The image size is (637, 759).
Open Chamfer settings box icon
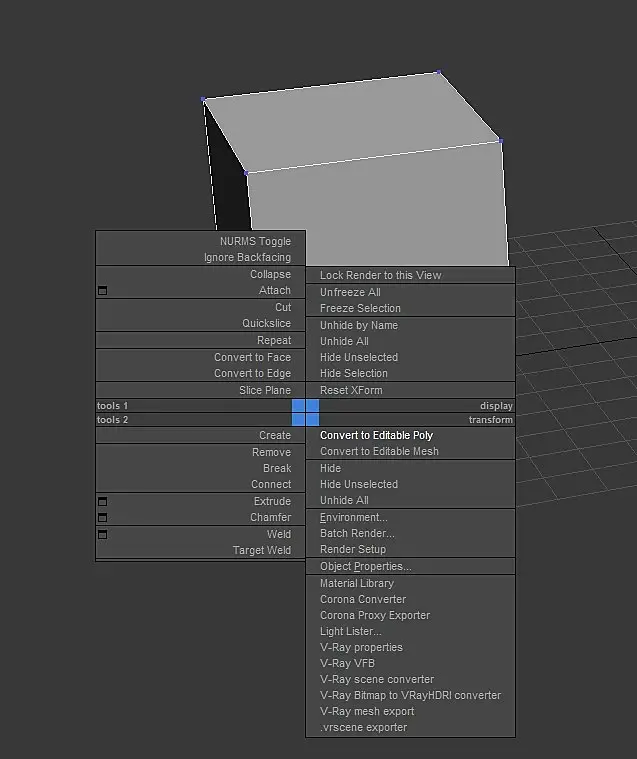(x=102, y=517)
